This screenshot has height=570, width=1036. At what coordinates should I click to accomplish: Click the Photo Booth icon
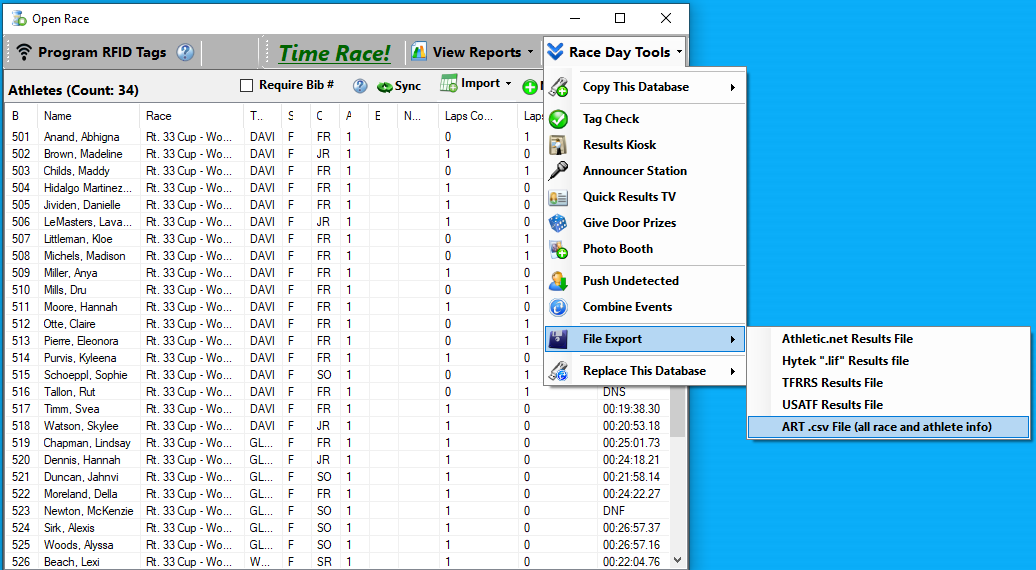[558, 249]
